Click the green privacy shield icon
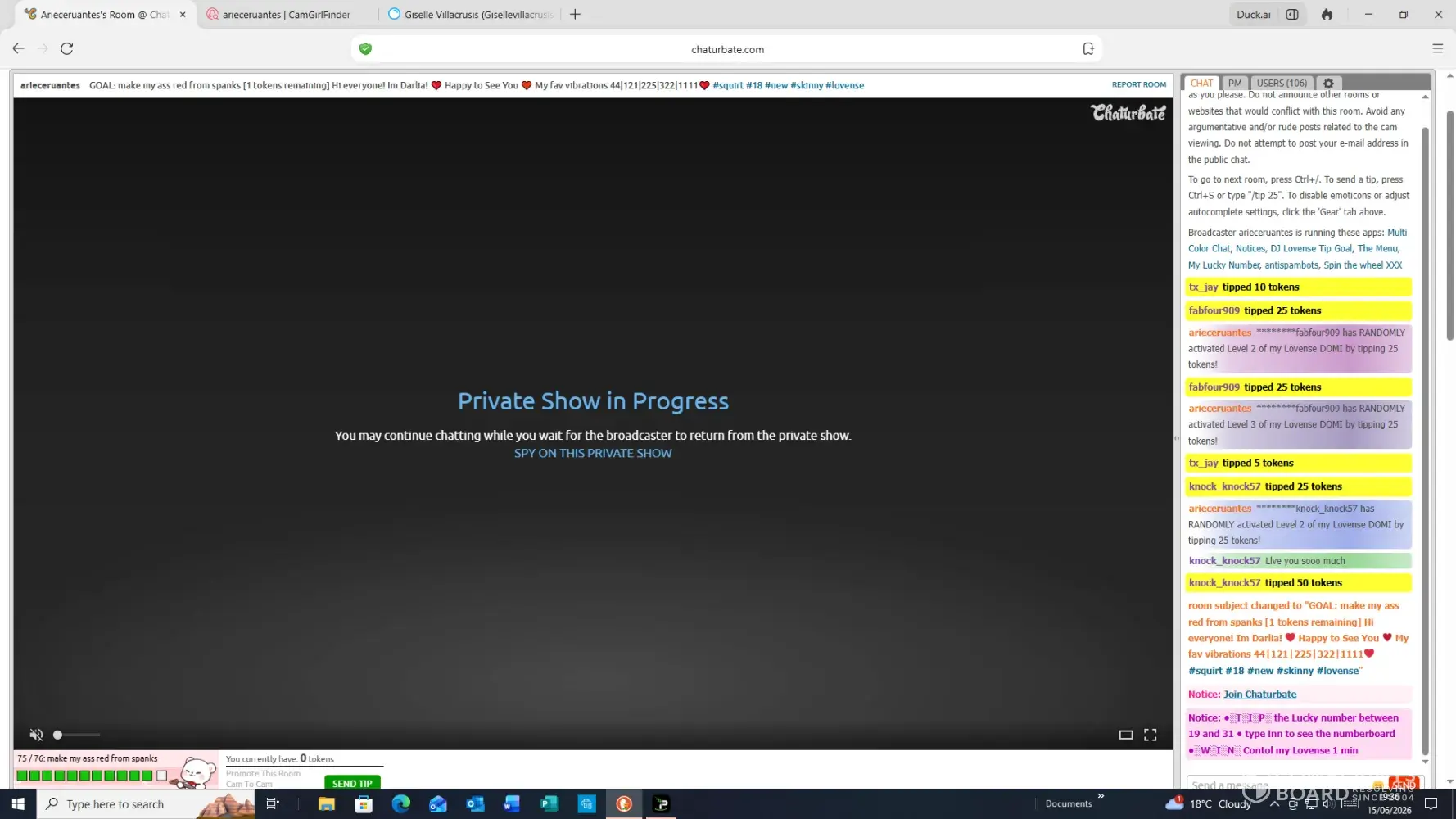This screenshot has height=819, width=1456. (x=365, y=49)
